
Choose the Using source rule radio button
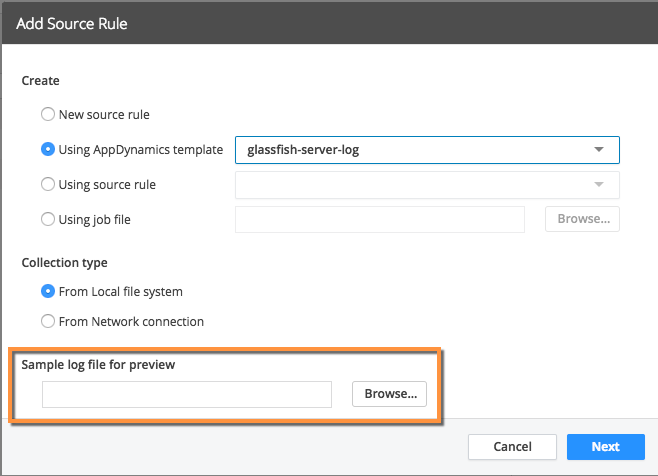click(48, 184)
